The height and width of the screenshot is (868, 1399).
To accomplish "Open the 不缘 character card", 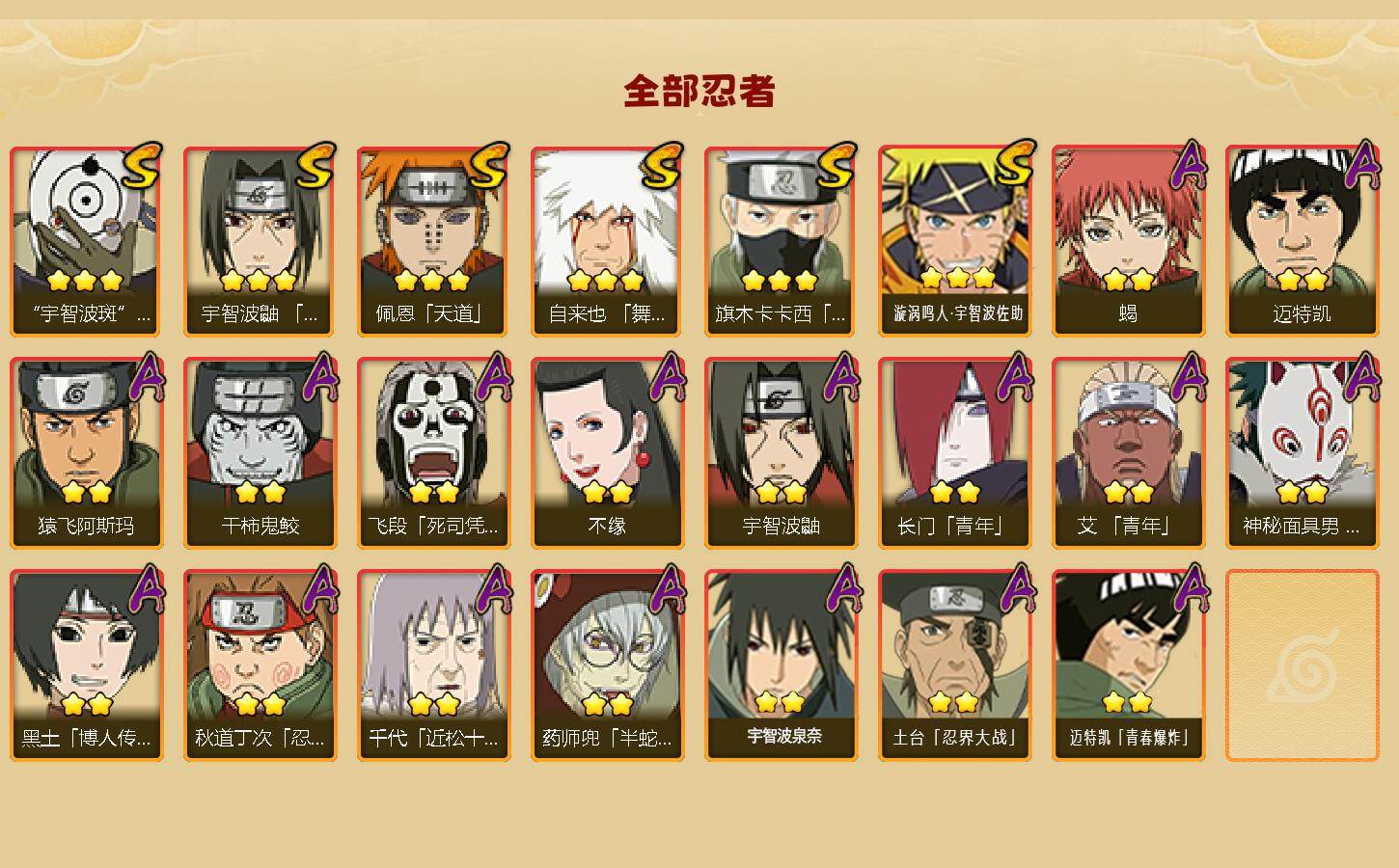I will pos(607,453).
